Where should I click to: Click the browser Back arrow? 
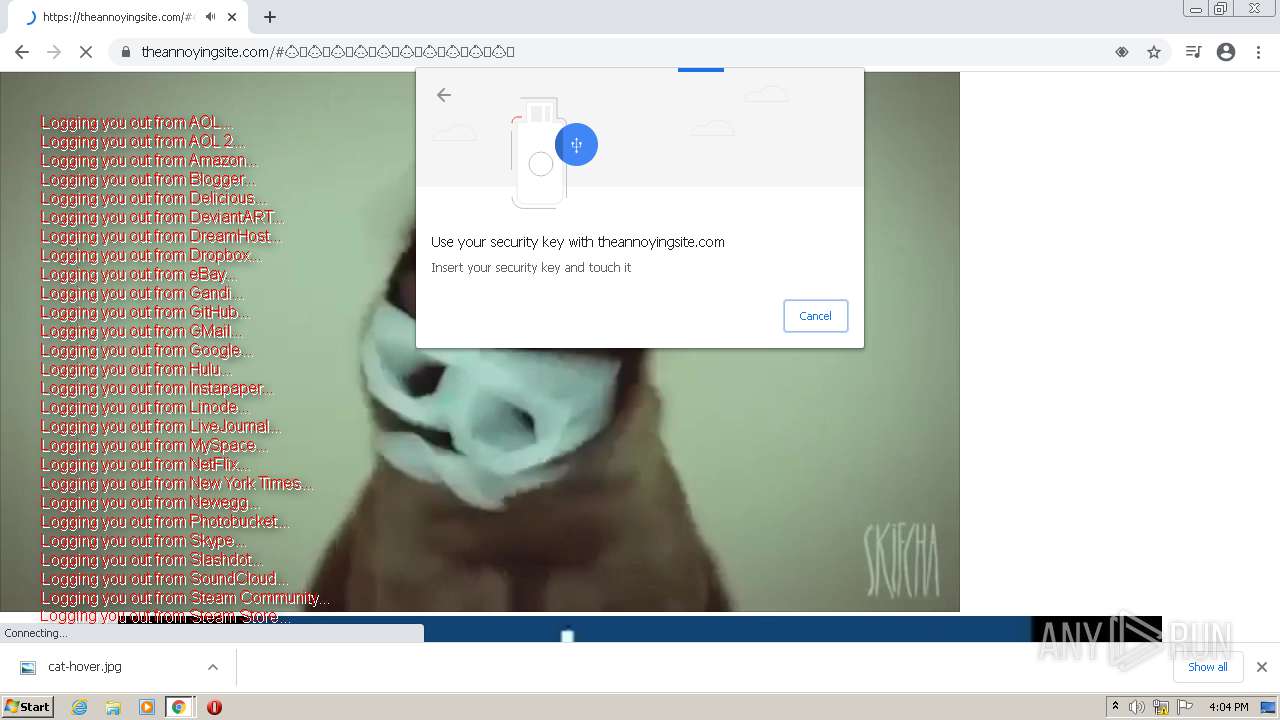point(22,52)
